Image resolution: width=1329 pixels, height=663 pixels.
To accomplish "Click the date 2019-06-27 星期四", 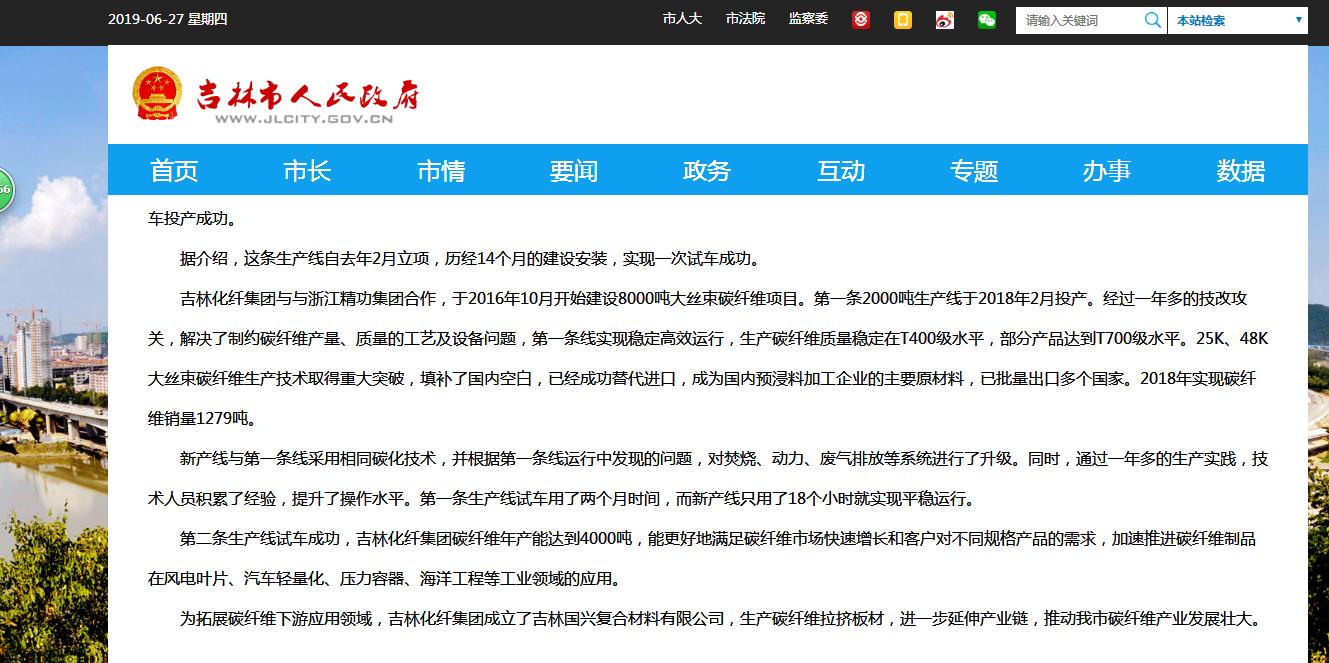I will 168,19.
